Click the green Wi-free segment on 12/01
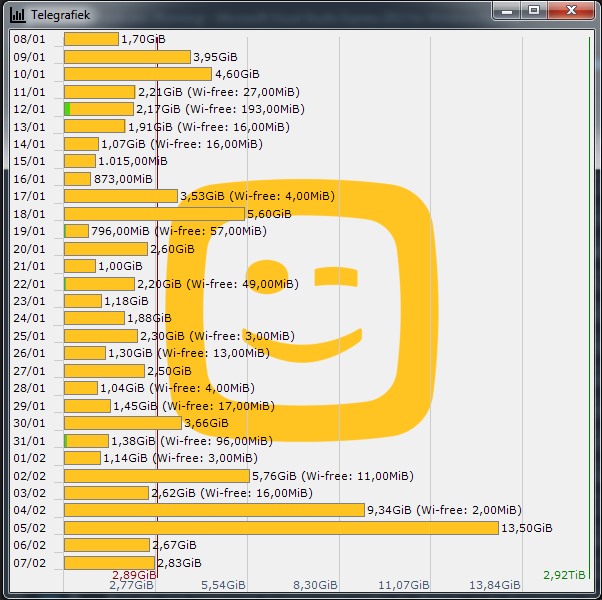 pos(67,109)
